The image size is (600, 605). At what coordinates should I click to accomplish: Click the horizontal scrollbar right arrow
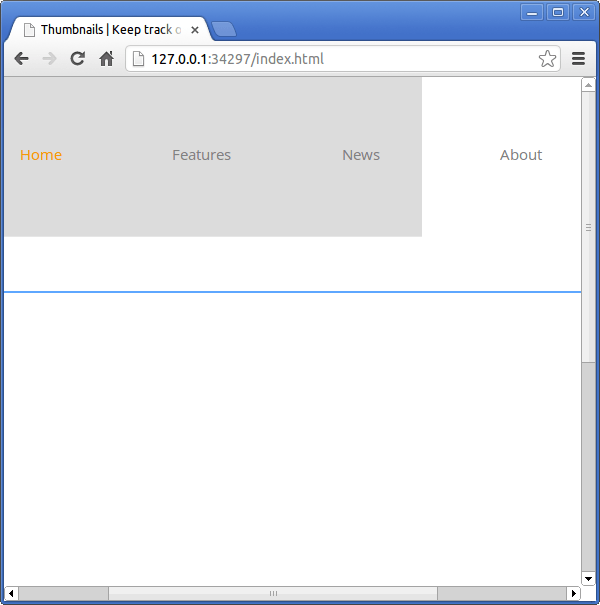pos(574,593)
